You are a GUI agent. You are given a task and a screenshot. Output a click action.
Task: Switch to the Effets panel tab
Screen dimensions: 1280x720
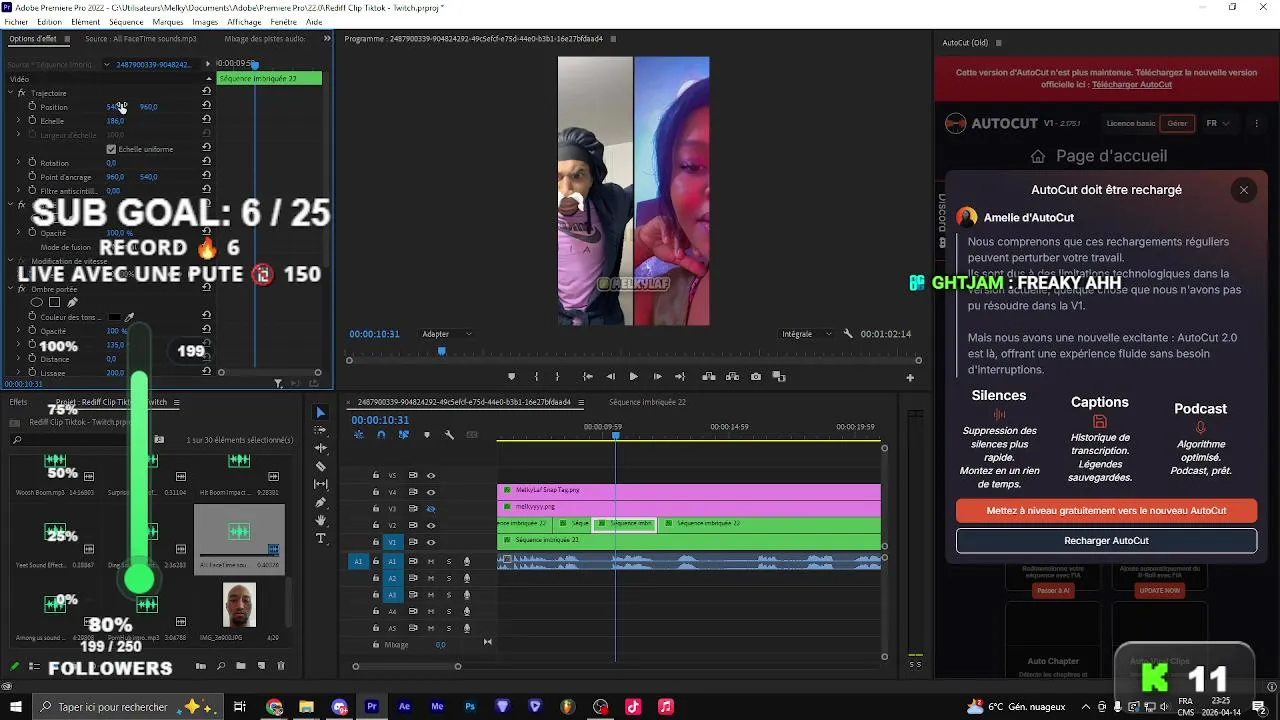(18, 402)
